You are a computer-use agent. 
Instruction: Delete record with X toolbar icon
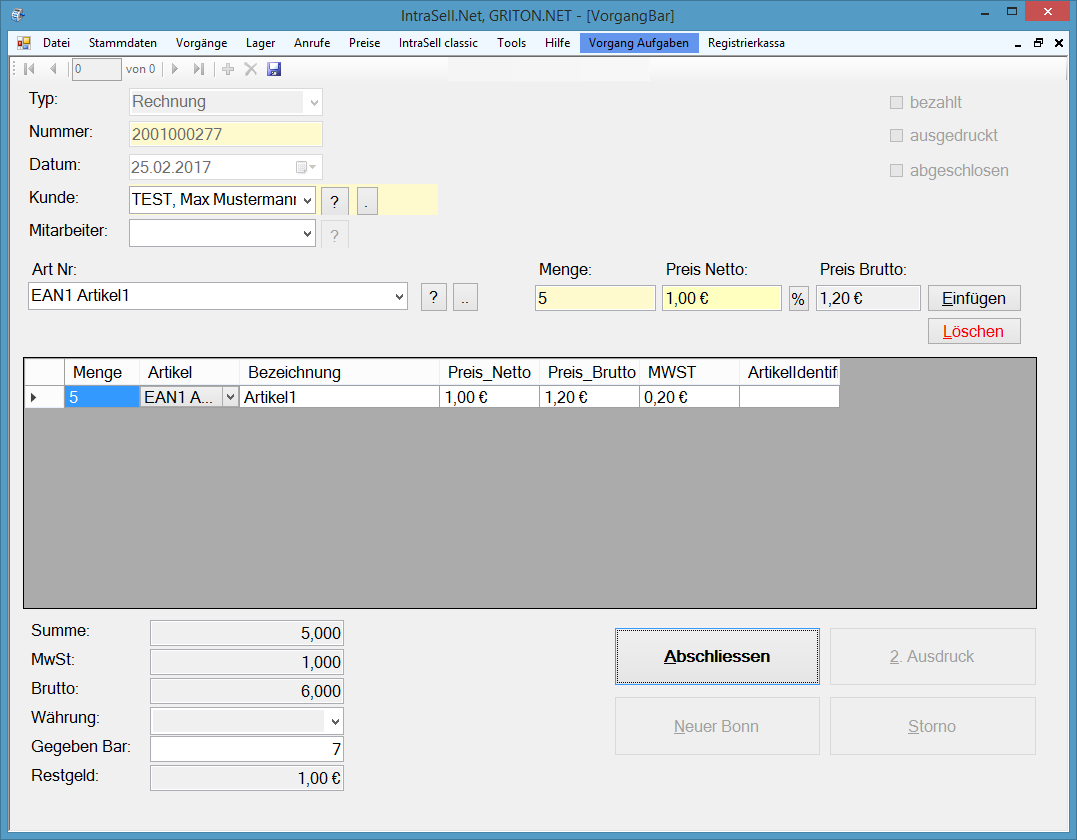251,69
